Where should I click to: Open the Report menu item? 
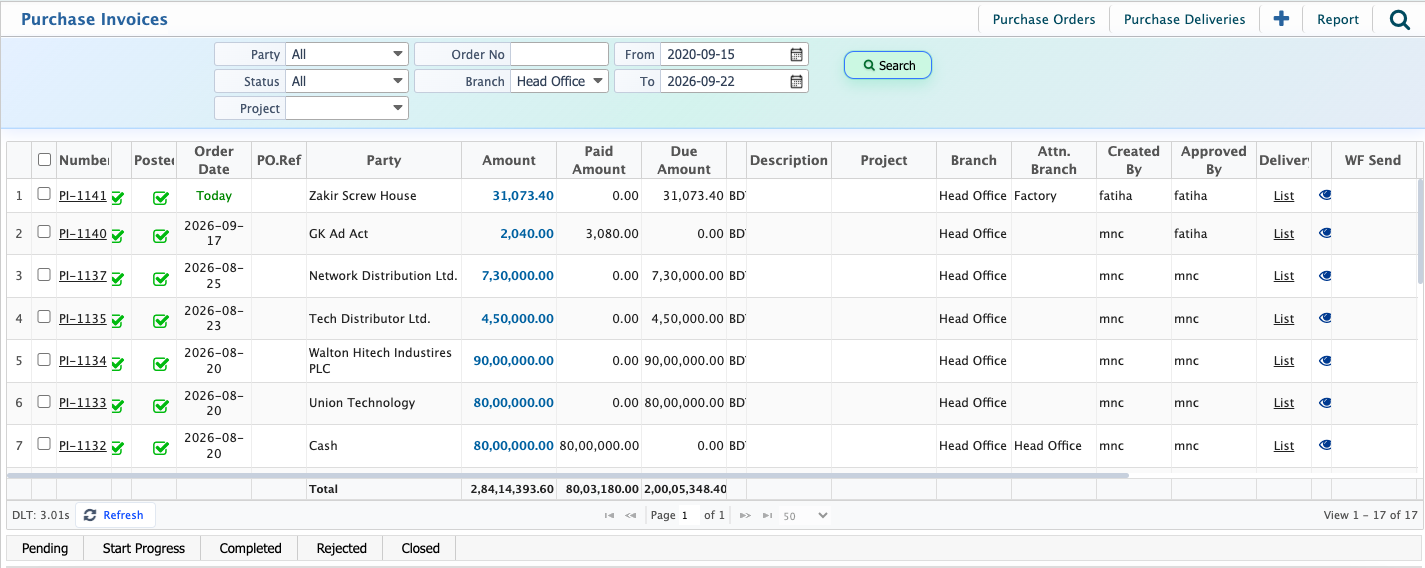click(x=1338, y=19)
